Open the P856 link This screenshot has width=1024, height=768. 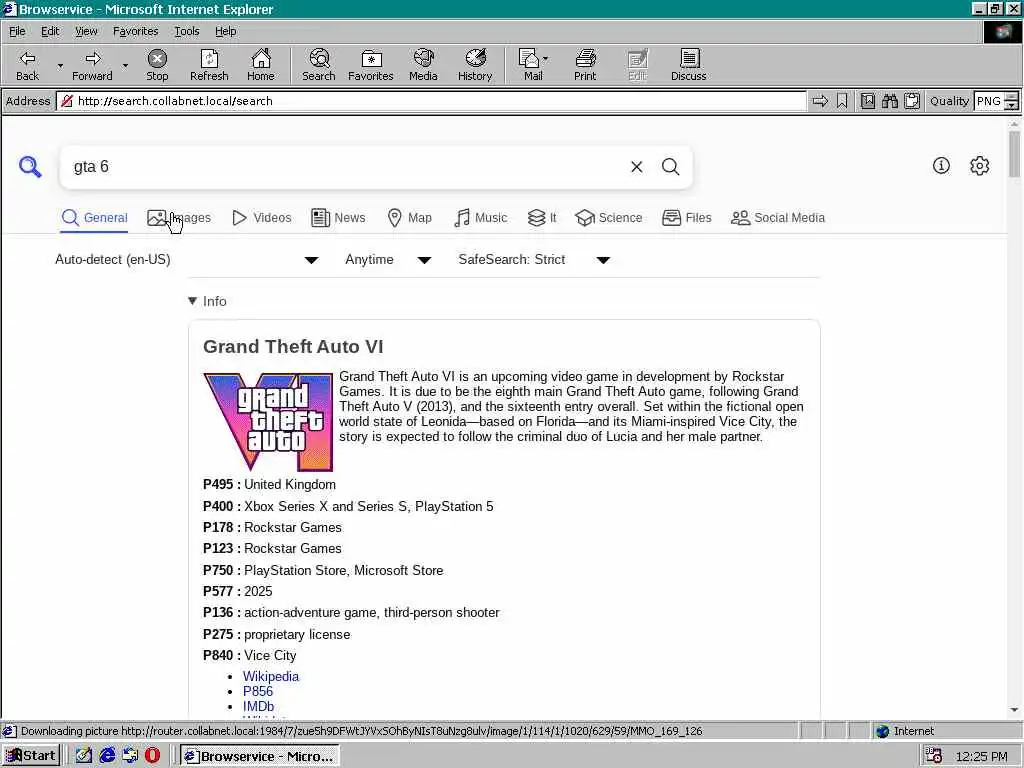pyautogui.click(x=258, y=692)
